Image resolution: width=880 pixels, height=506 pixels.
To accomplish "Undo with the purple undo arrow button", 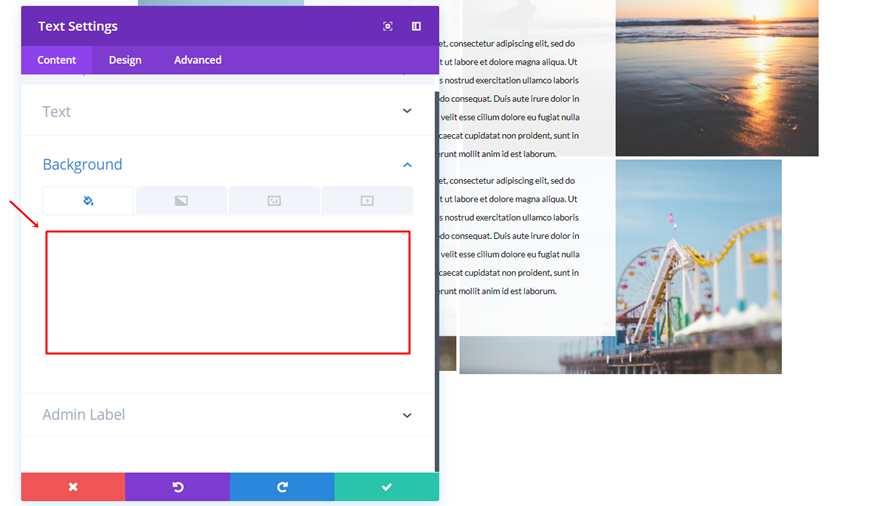I will (177, 487).
